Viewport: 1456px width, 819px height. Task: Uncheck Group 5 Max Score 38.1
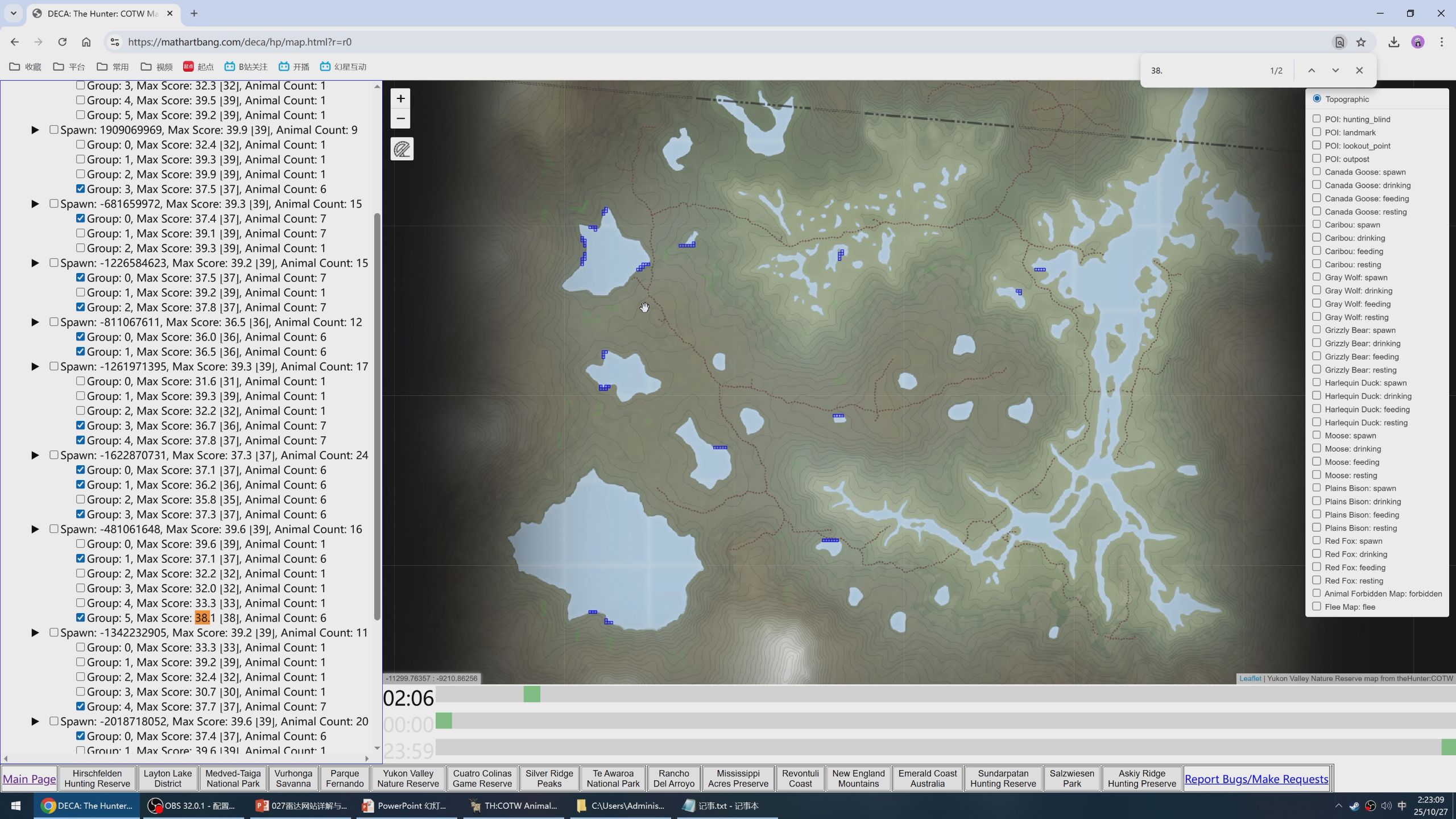pyautogui.click(x=80, y=618)
